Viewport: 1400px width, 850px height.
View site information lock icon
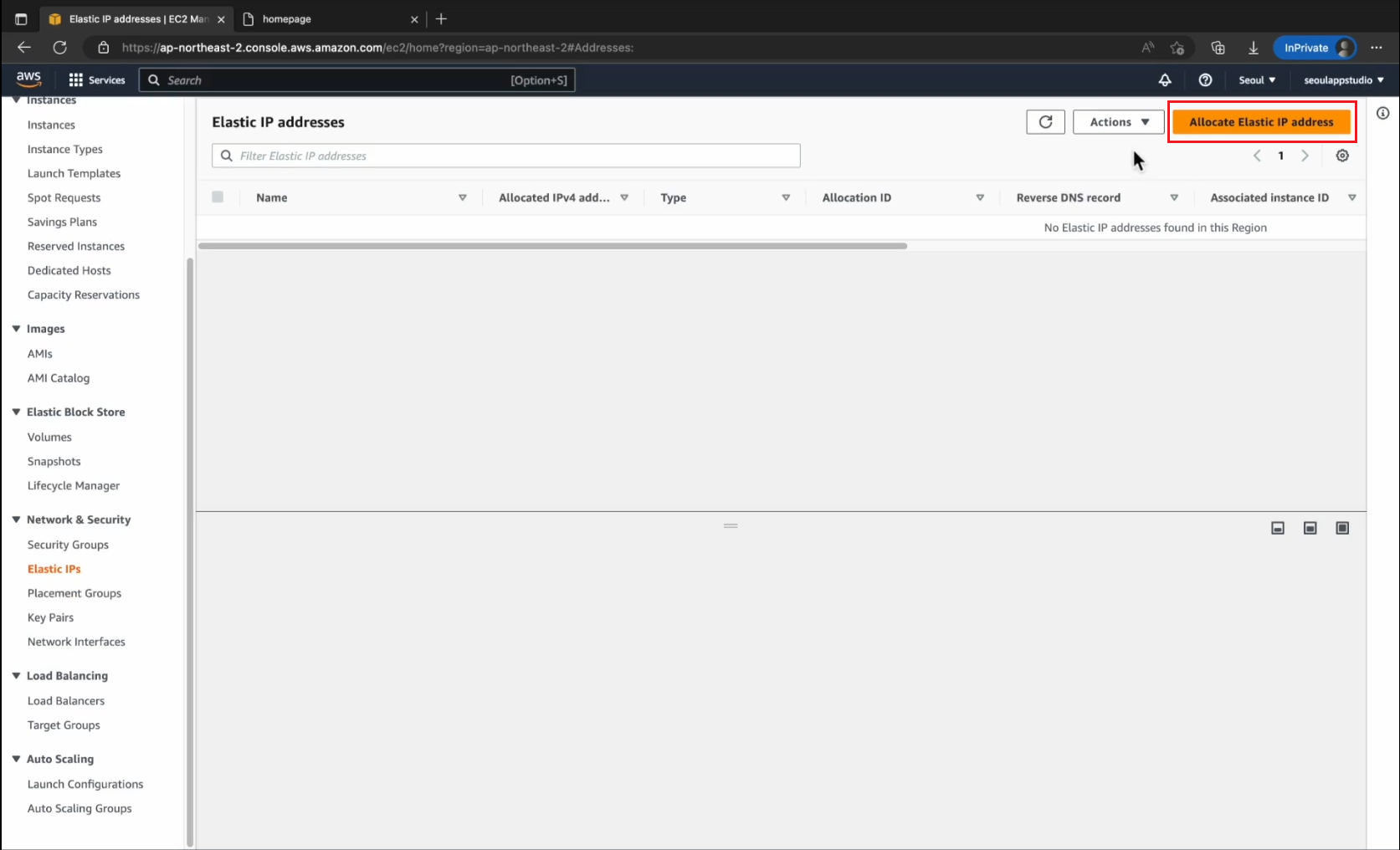pos(103,48)
